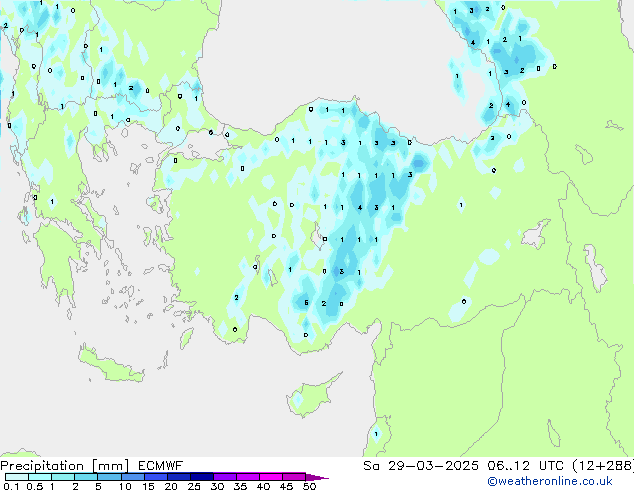Viewport: 634px width, 490px height.
Task: Click the legend label '0.5'
Action: coord(34,486)
